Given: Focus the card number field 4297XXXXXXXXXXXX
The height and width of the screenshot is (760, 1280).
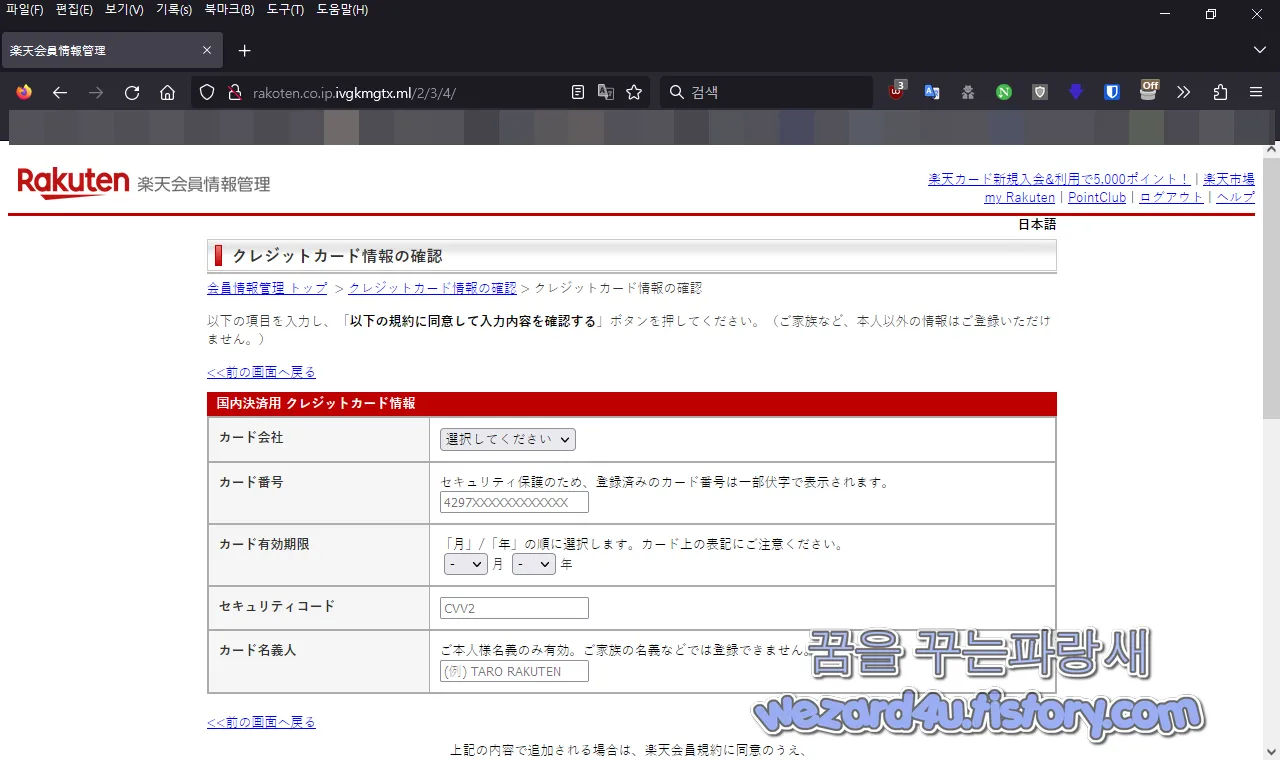Looking at the screenshot, I should 514,502.
